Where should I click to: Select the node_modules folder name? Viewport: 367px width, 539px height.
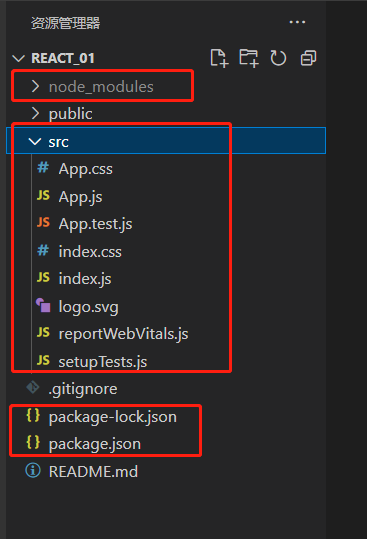(101, 87)
